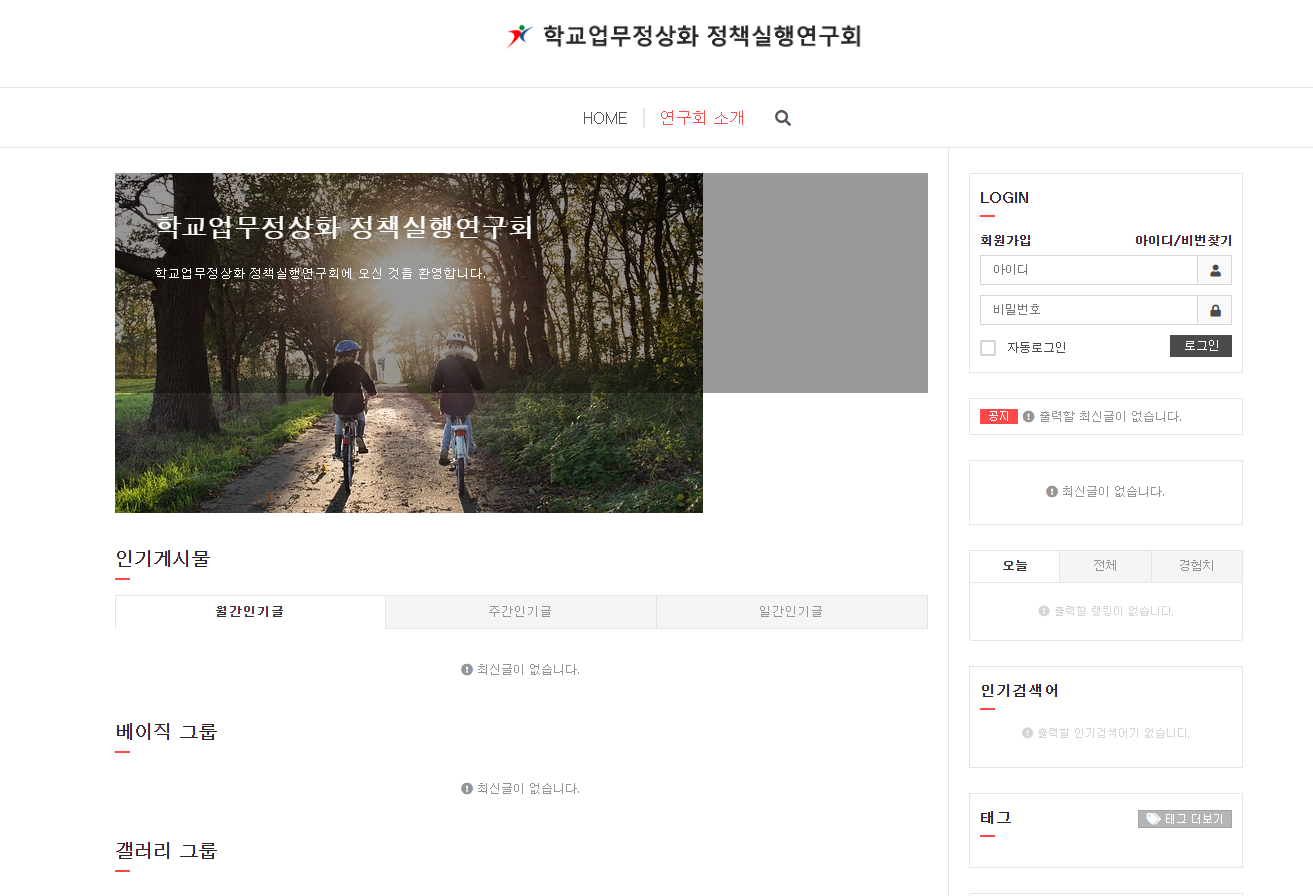Click the user icon beside 아이디 field

pyautogui.click(x=1215, y=270)
